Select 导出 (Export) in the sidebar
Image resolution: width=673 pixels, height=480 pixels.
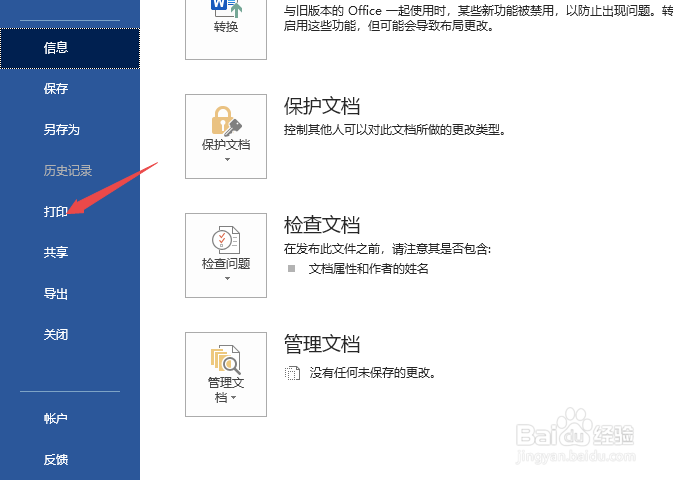[56, 294]
